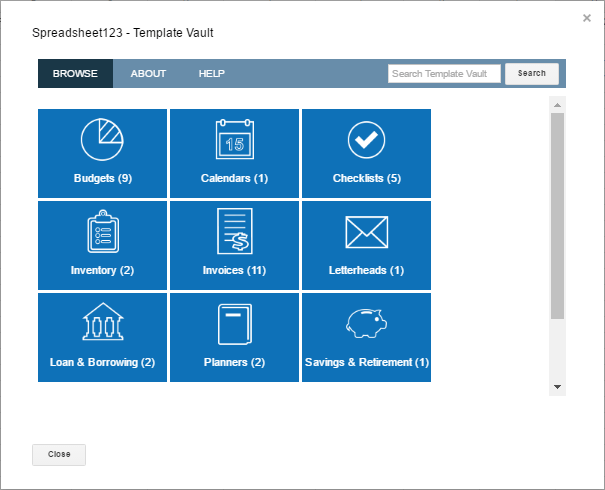Open the HELP tab

(x=211, y=73)
